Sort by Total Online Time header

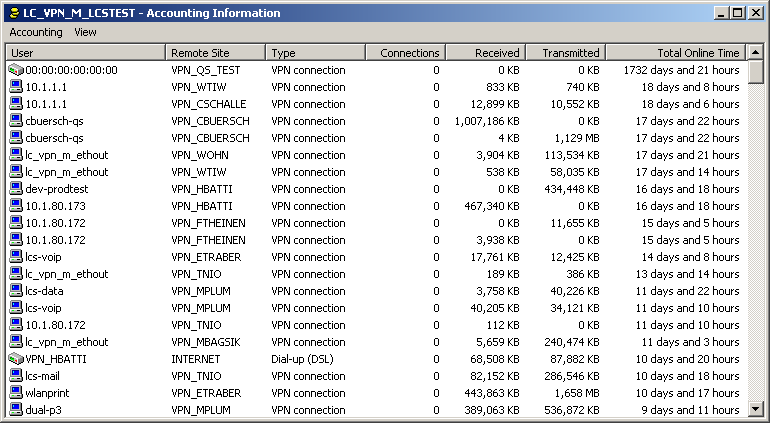tap(675, 52)
